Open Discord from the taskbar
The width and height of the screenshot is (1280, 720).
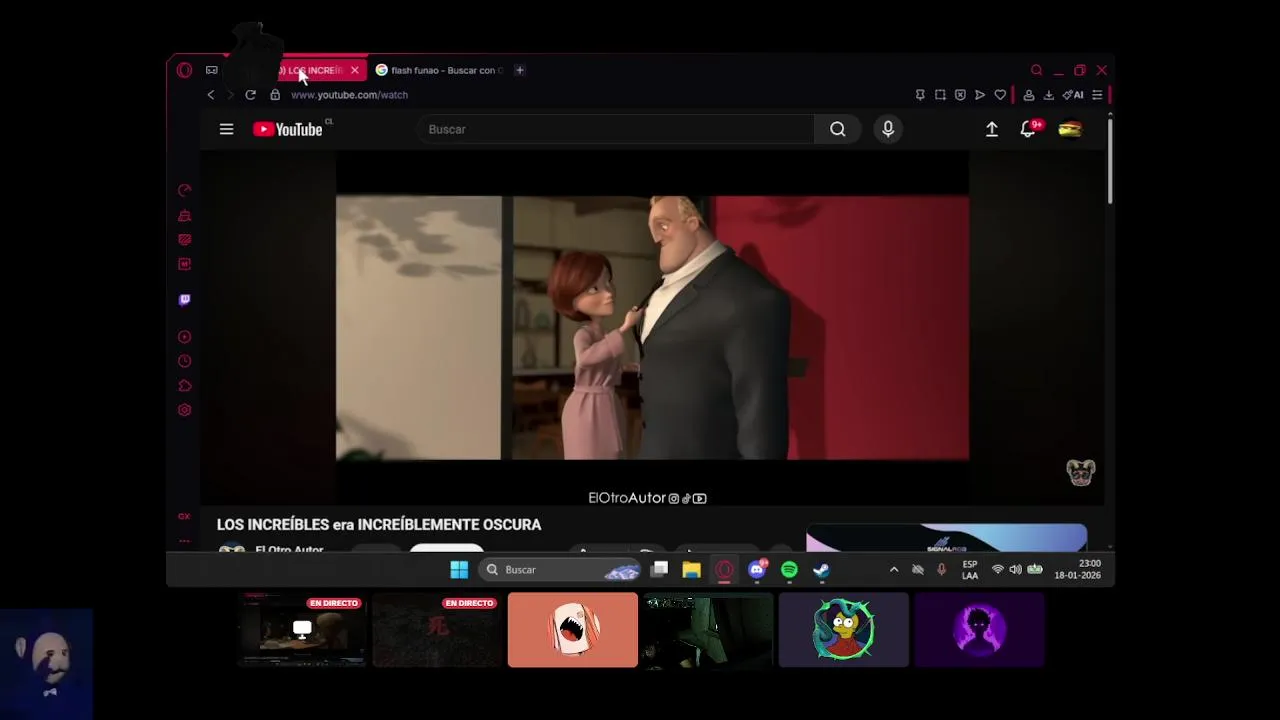757,569
